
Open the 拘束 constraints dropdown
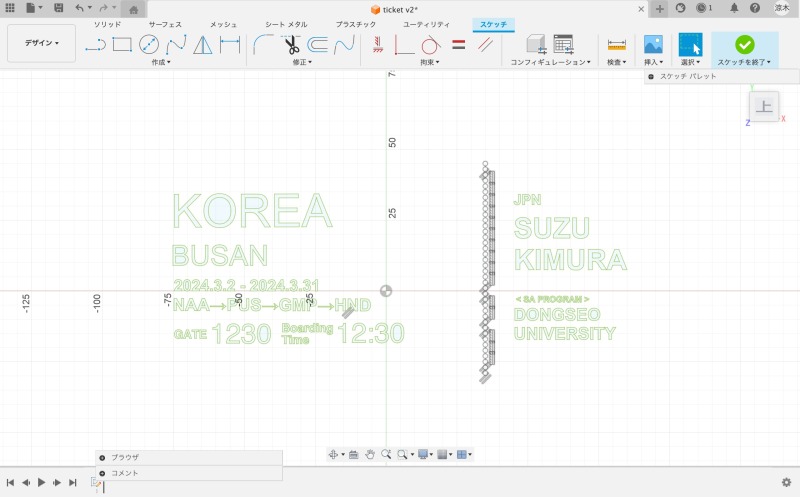pyautogui.click(x=428, y=62)
